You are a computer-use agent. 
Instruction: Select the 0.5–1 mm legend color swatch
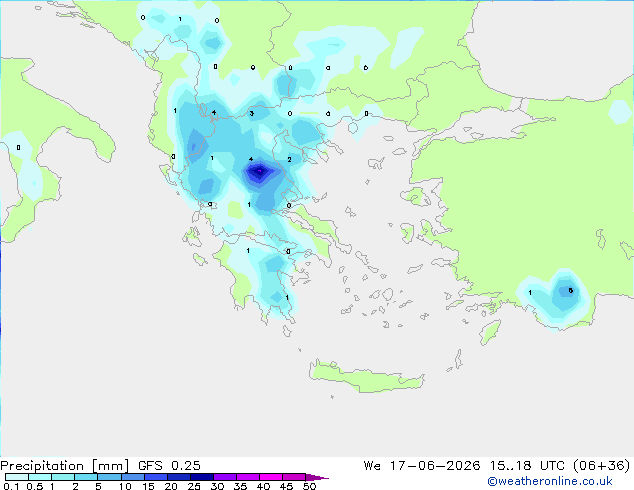point(40,477)
